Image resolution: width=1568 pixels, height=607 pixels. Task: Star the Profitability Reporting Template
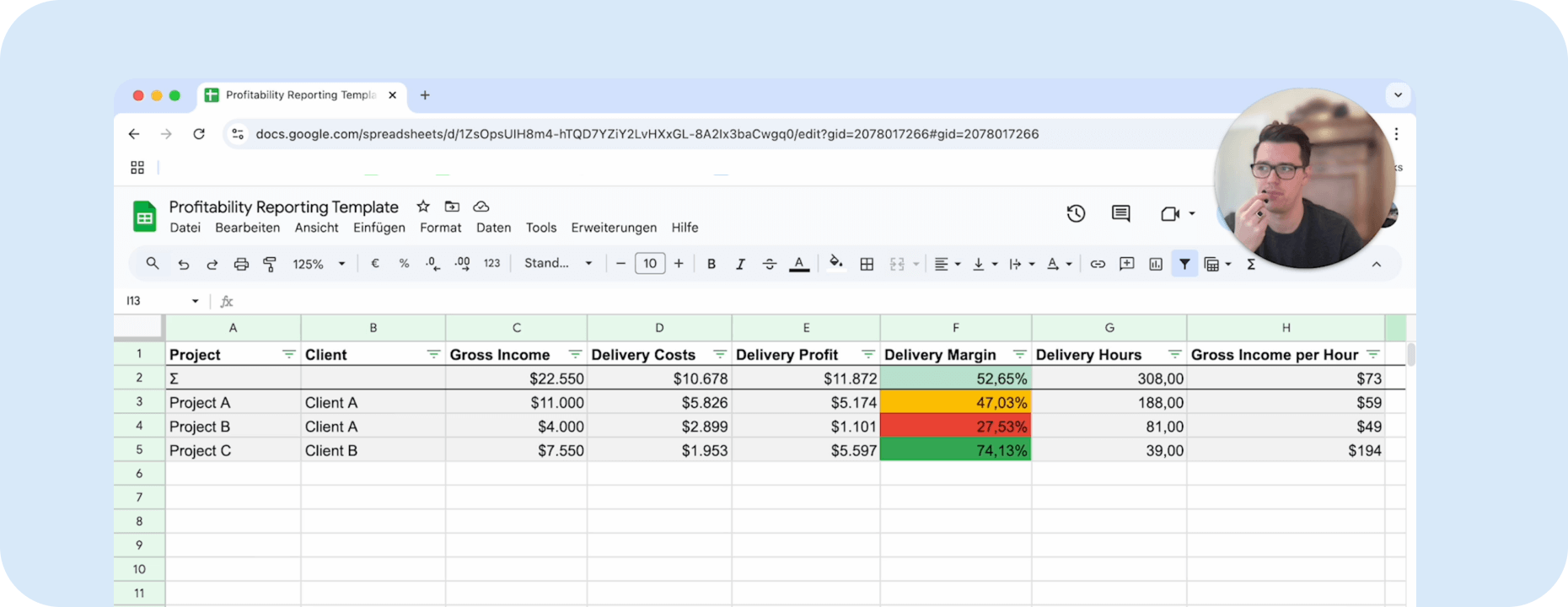point(423,207)
